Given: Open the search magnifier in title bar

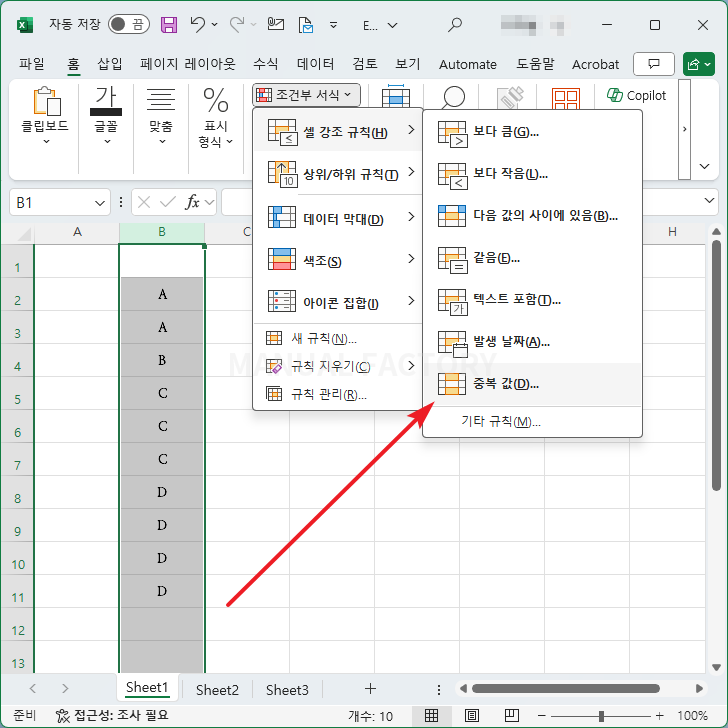Looking at the screenshot, I should (455, 25).
